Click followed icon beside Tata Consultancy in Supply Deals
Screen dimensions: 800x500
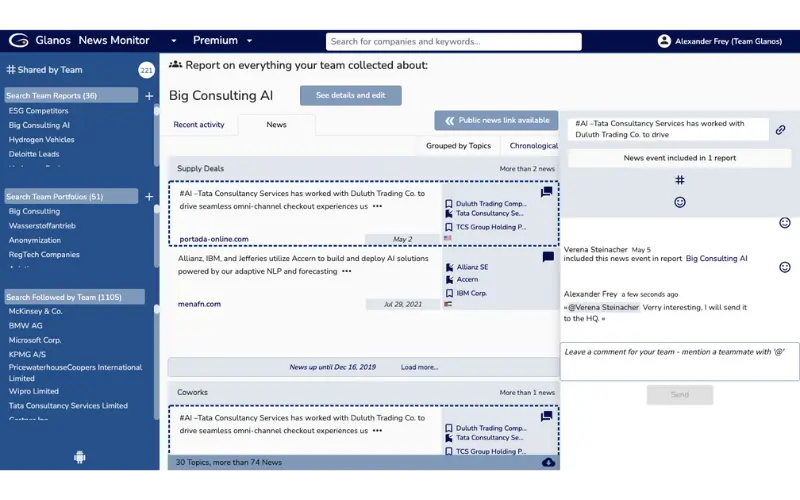[x=449, y=213]
